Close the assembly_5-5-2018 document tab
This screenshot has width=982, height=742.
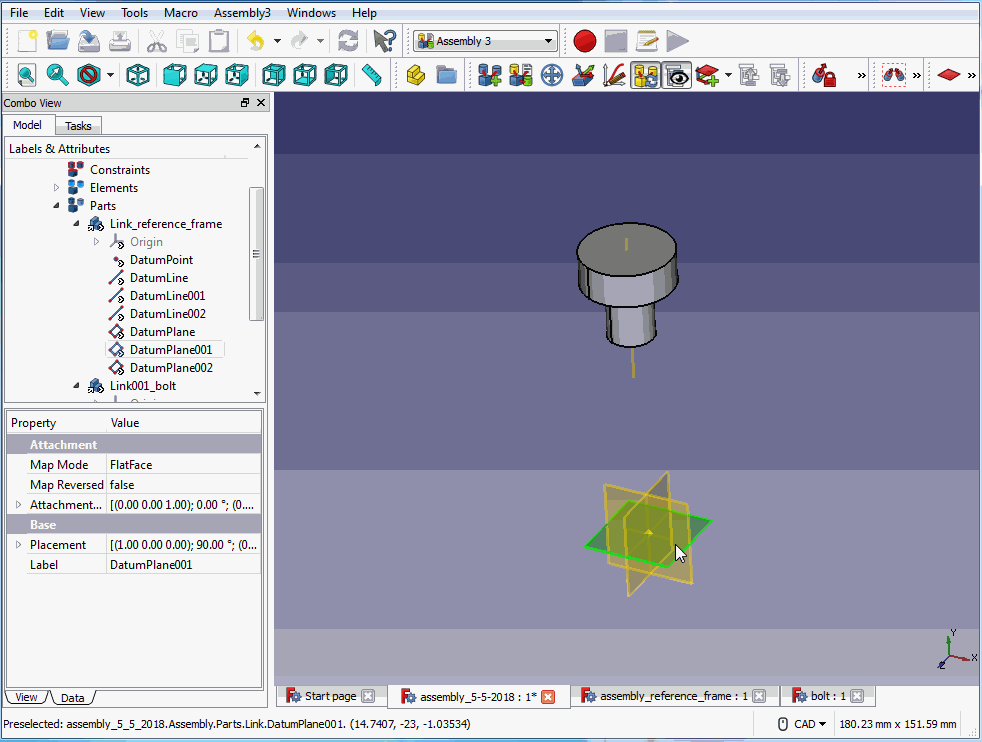pyautogui.click(x=548, y=697)
